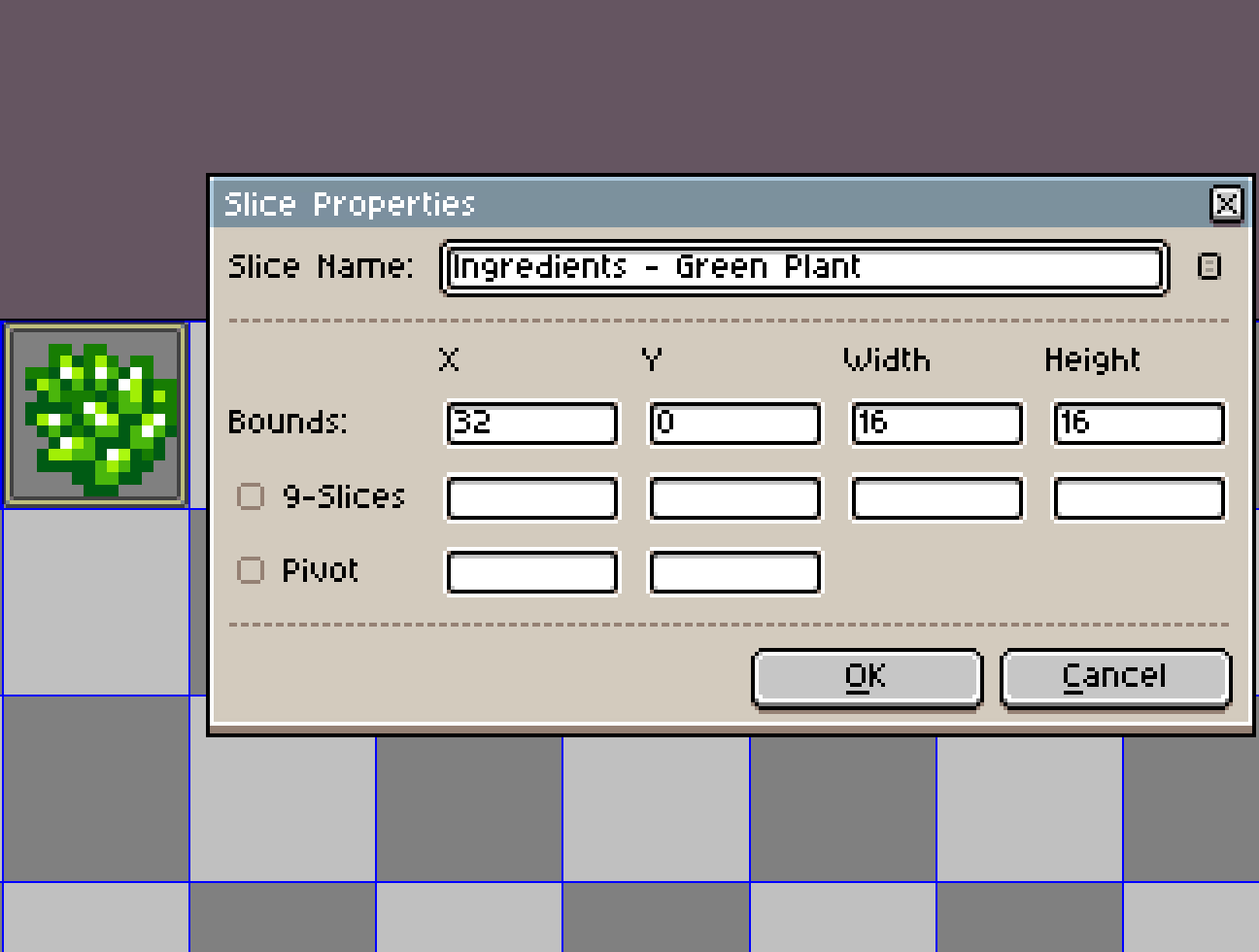The width and height of the screenshot is (1259, 952).
Task: Click the 9-Slices Y input field
Action: [734, 498]
